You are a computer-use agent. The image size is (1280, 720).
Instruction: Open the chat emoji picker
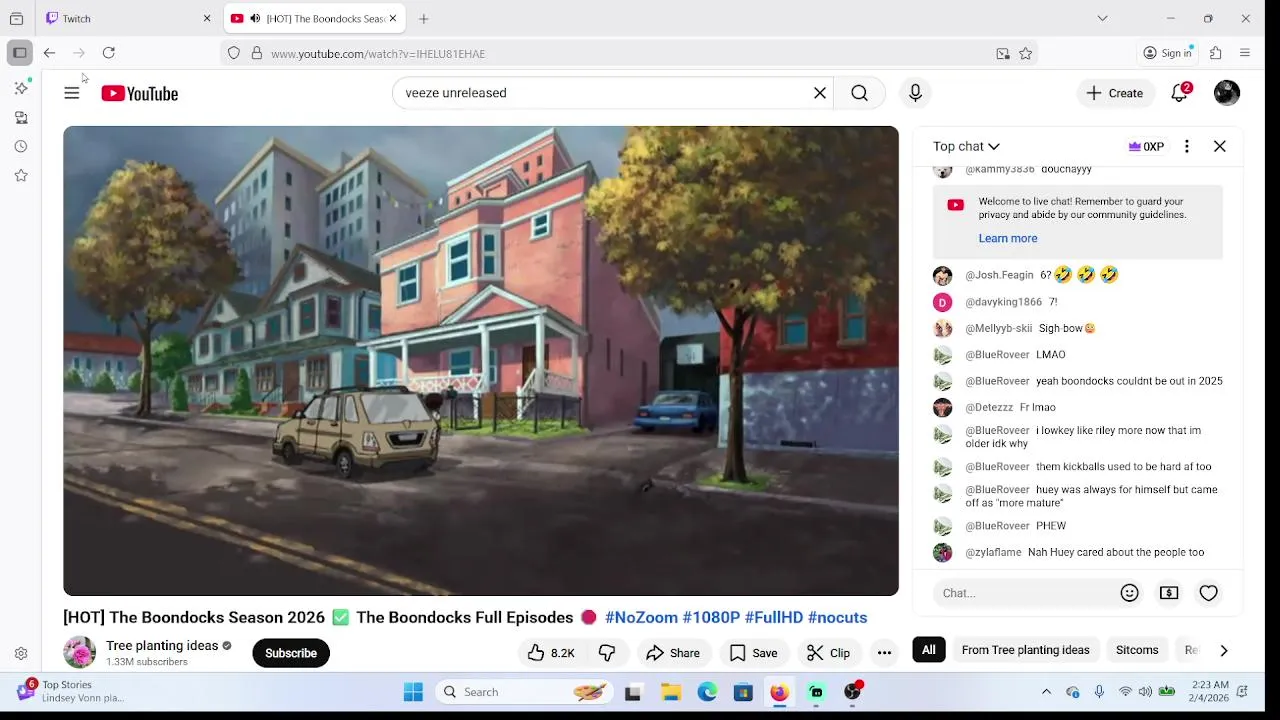coord(1130,593)
